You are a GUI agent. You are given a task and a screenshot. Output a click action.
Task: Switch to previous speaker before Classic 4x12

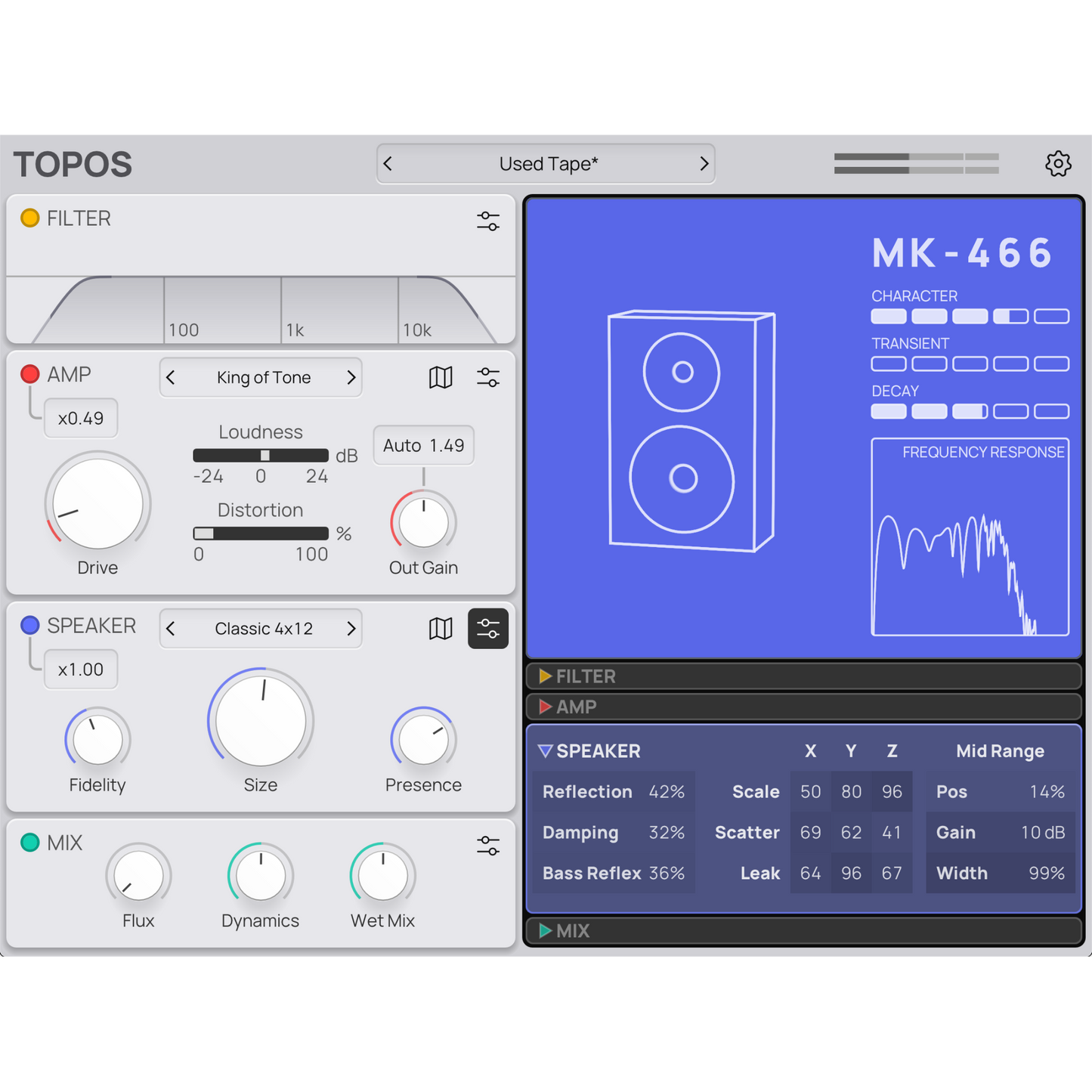coord(172,628)
